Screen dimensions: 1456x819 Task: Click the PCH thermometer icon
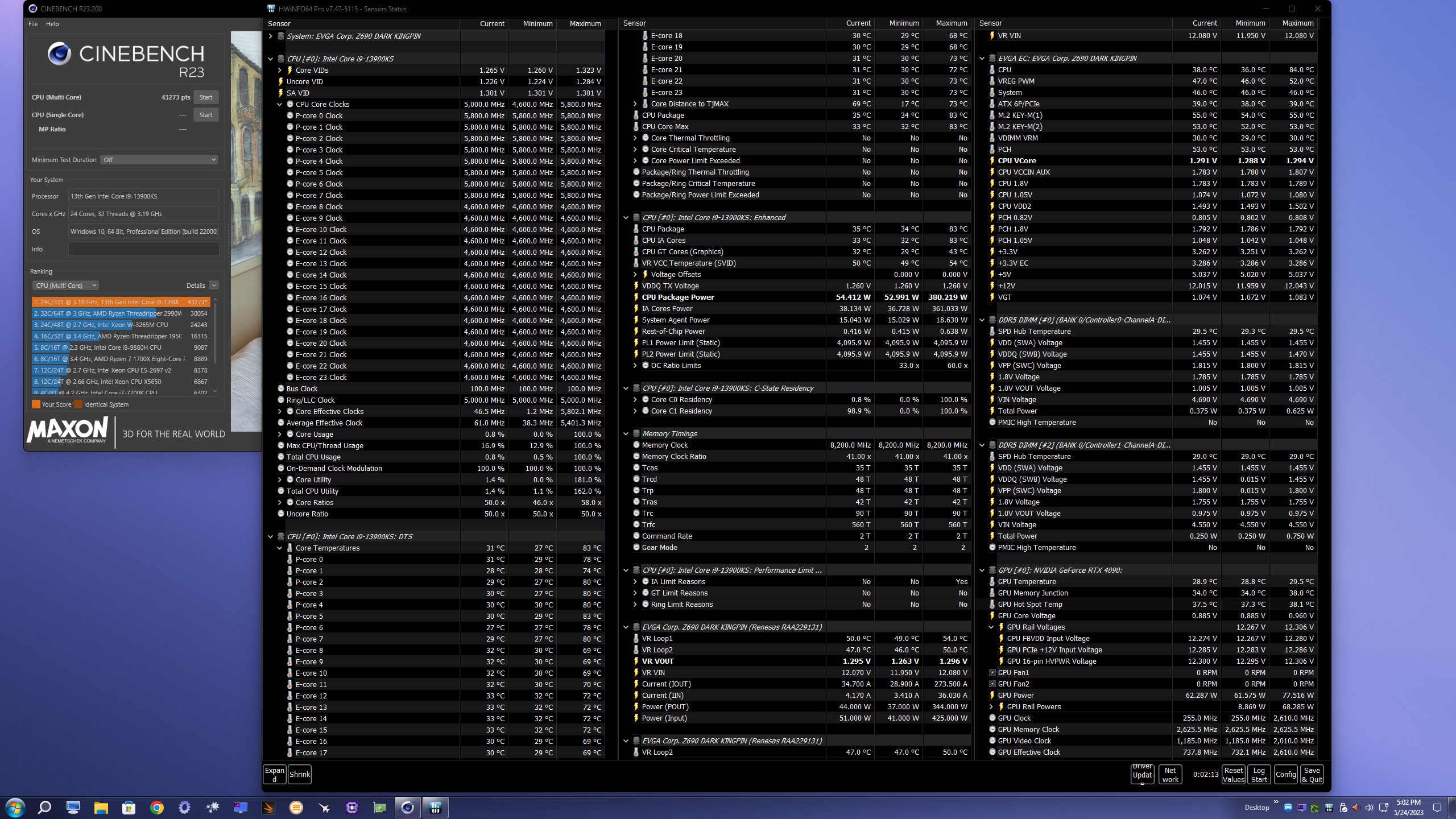tap(992, 150)
